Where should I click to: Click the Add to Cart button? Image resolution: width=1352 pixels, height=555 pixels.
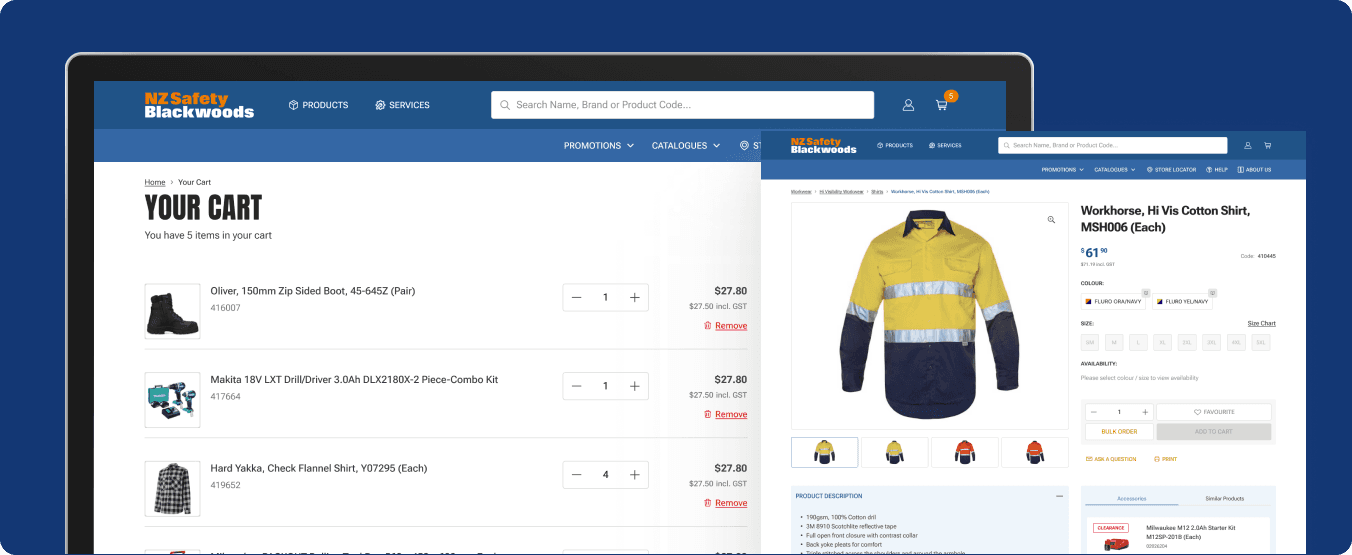(1214, 432)
